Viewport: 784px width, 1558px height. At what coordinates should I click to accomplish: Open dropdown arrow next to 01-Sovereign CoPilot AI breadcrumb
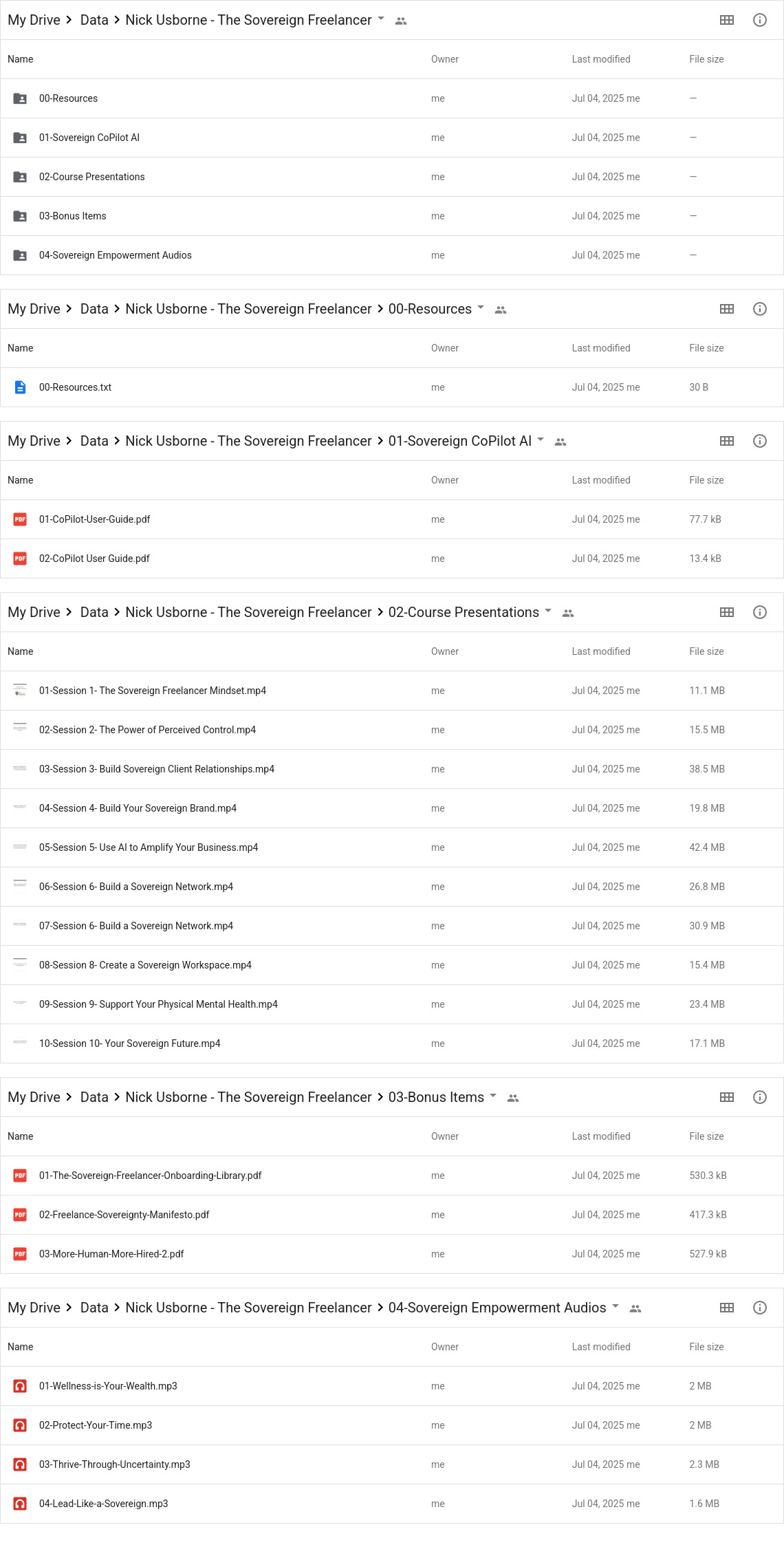tap(541, 440)
